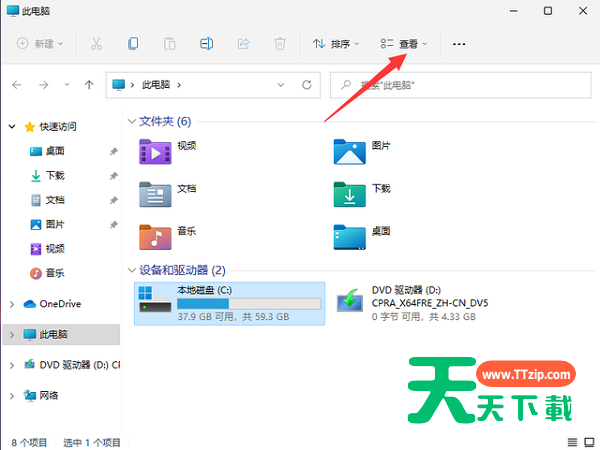Viewport: 600px width, 450px height.
Task: Click the 设备和驱动器 (2) header text
Action: (182, 270)
